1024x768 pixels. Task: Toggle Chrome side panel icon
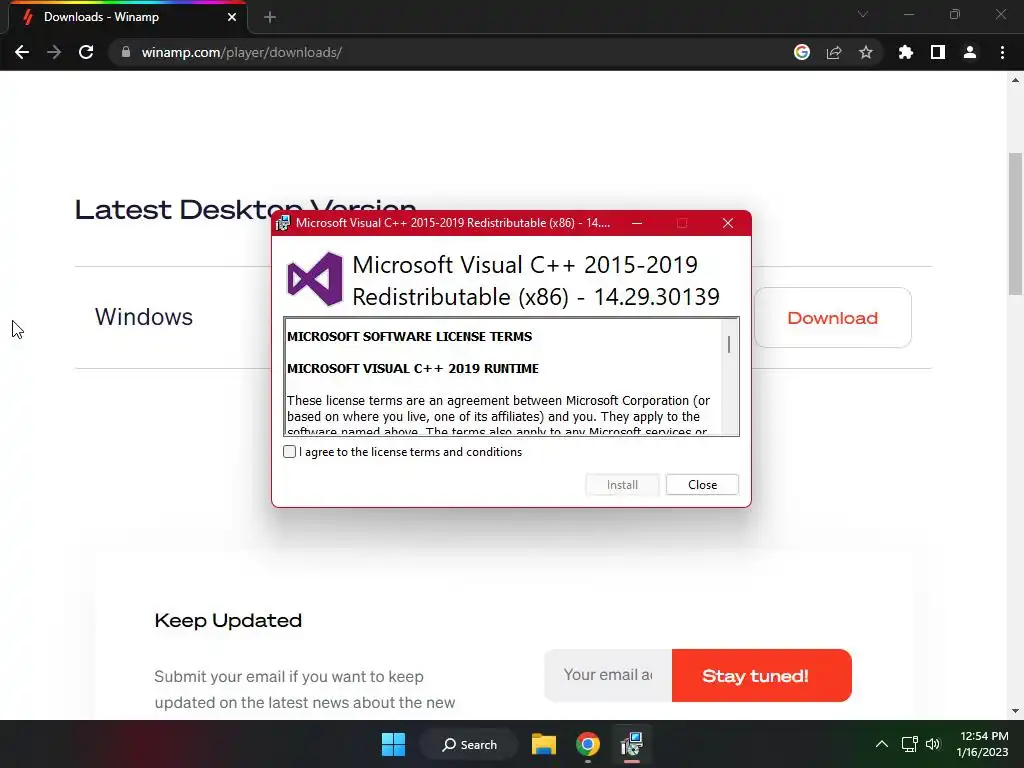[x=938, y=52]
